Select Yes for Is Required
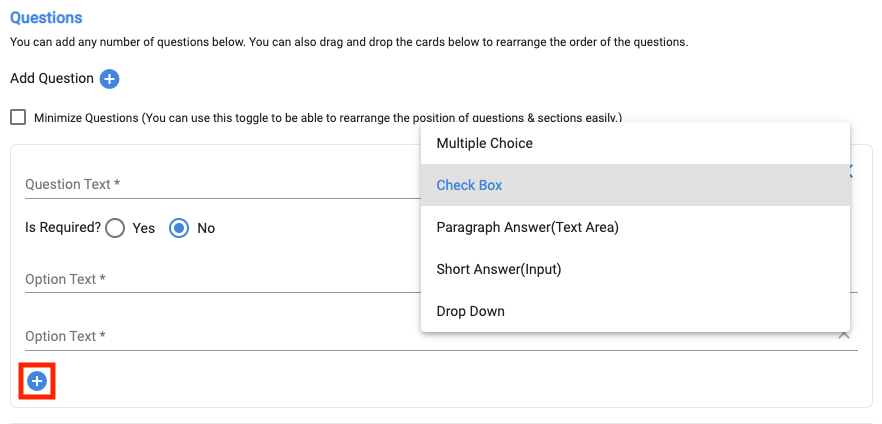Viewport: 882px width, 424px height. (x=115, y=228)
